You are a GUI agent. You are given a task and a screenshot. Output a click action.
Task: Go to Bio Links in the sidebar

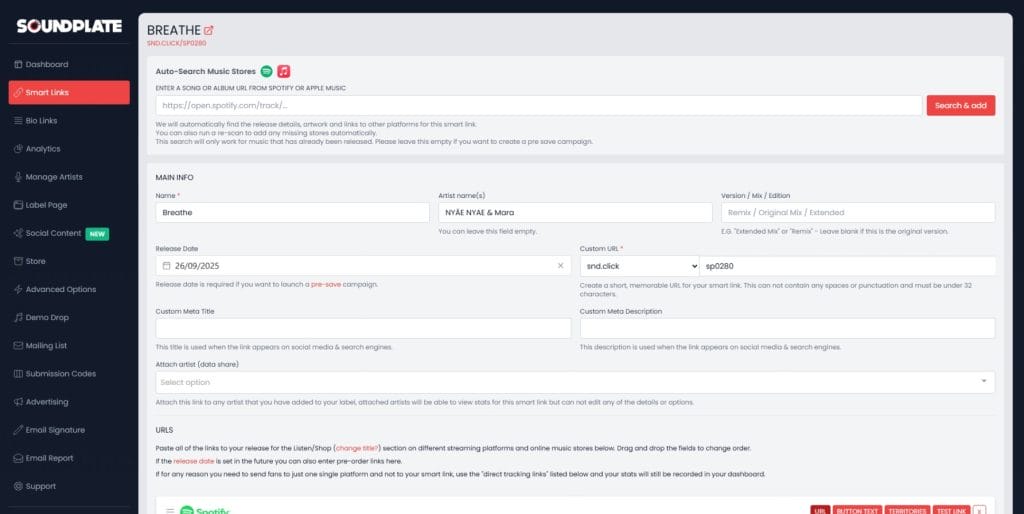pos(41,121)
